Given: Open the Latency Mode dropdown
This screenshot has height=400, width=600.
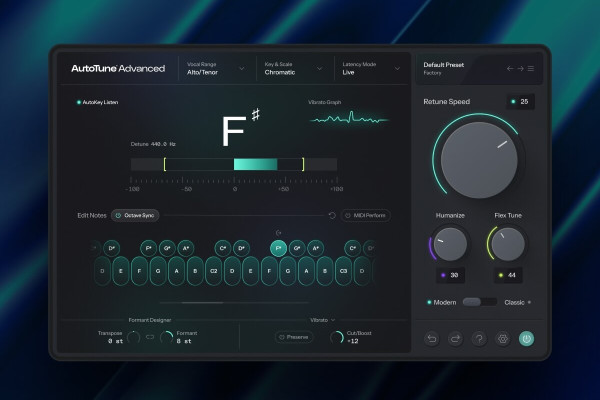Looking at the screenshot, I should 371,69.
